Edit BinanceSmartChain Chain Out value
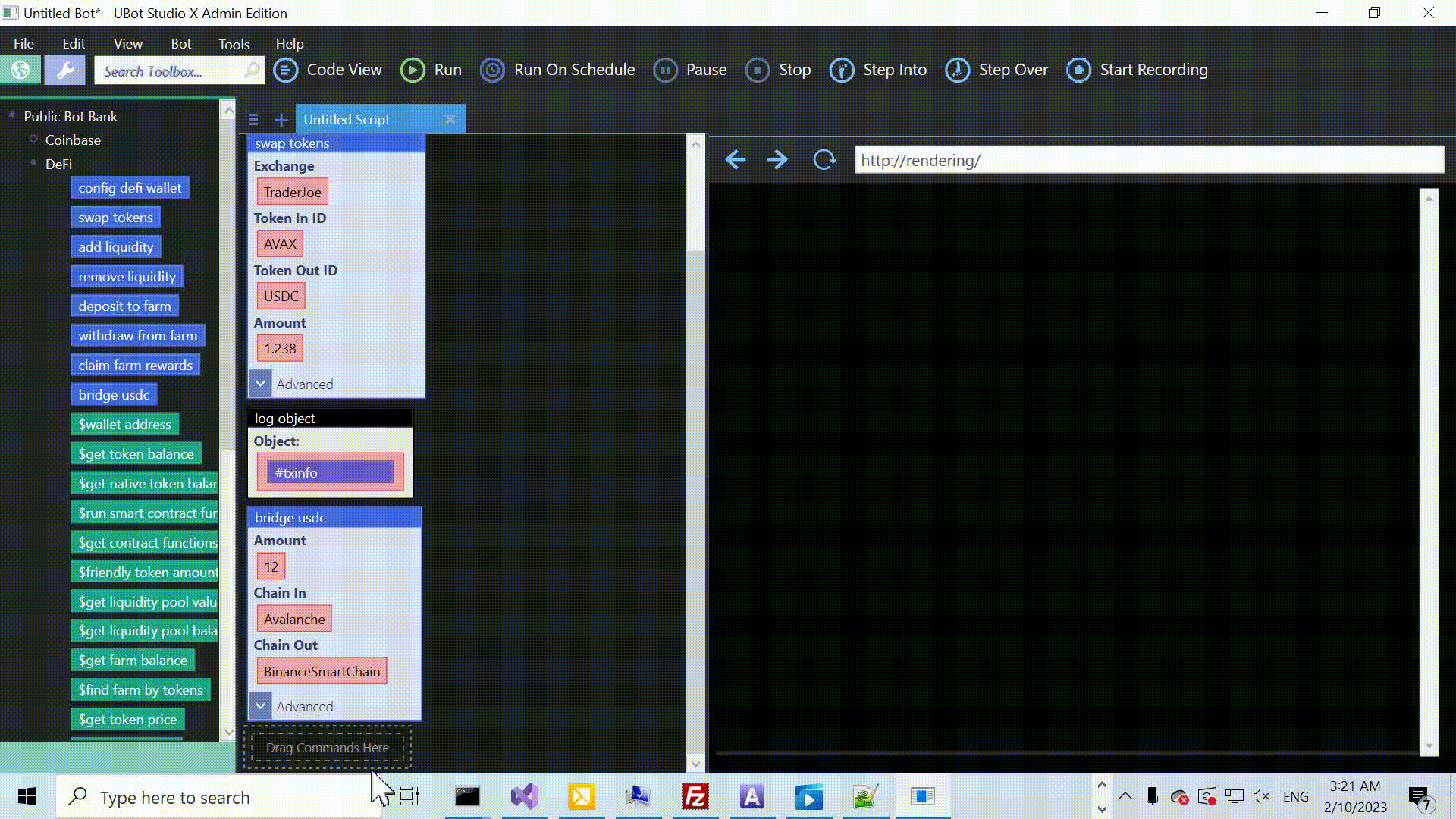 [x=322, y=671]
